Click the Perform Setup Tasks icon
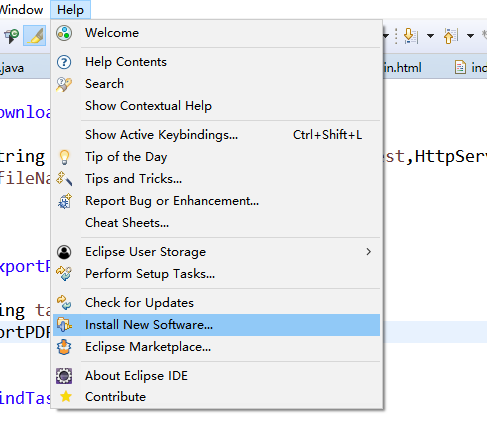487x433 pixels. (x=64, y=274)
